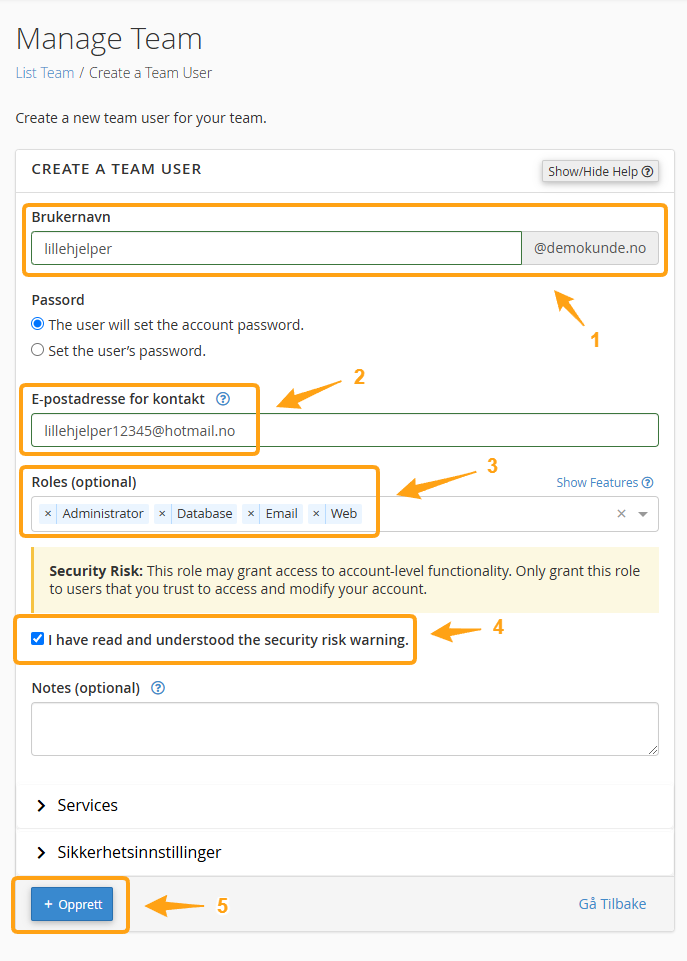This screenshot has width=687, height=961.
Task: Go to List Team breadcrumb
Action: (44, 73)
